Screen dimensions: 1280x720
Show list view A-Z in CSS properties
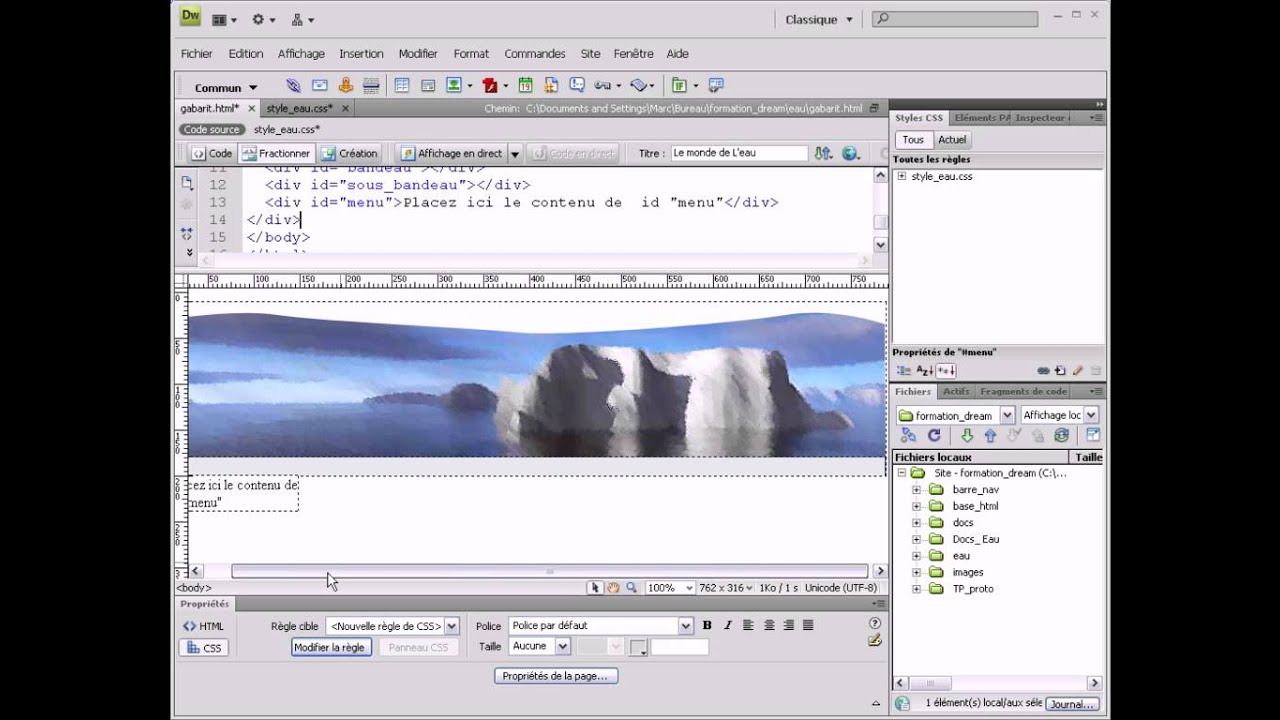point(925,371)
